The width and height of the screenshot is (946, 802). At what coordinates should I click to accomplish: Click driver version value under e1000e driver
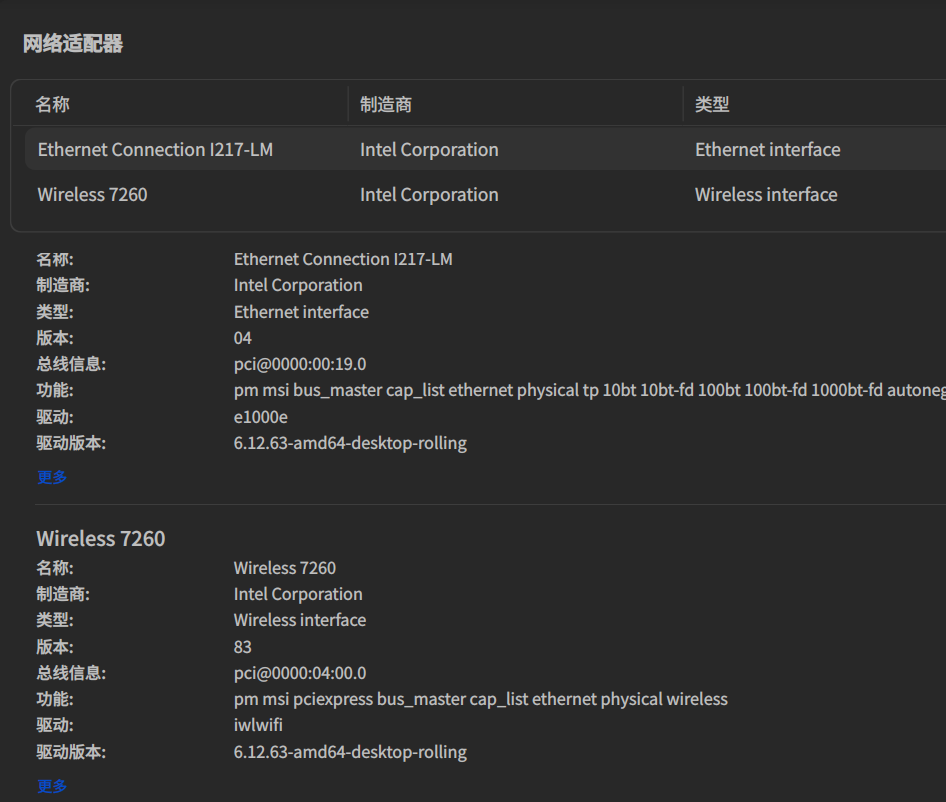pos(351,443)
